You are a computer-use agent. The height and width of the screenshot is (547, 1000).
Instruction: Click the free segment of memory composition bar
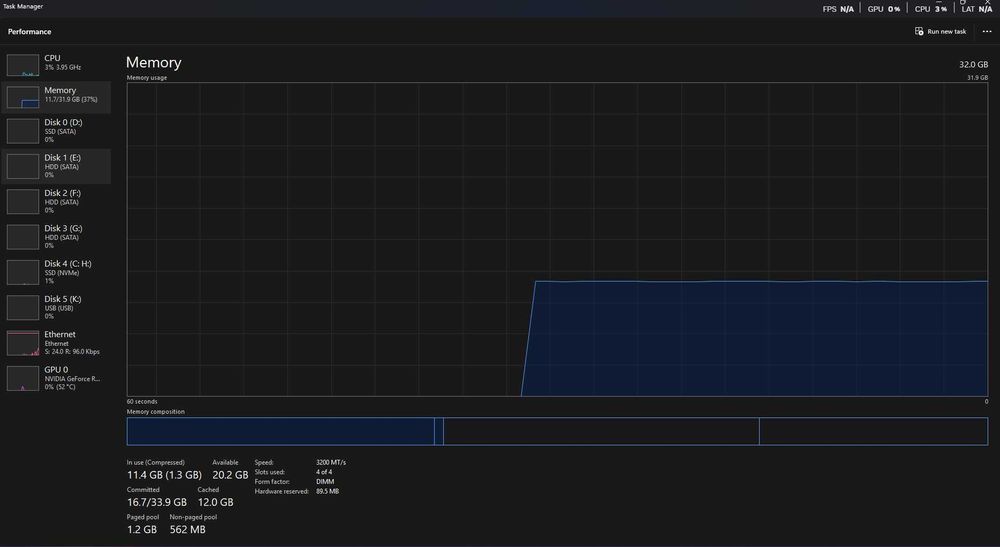tap(874, 432)
